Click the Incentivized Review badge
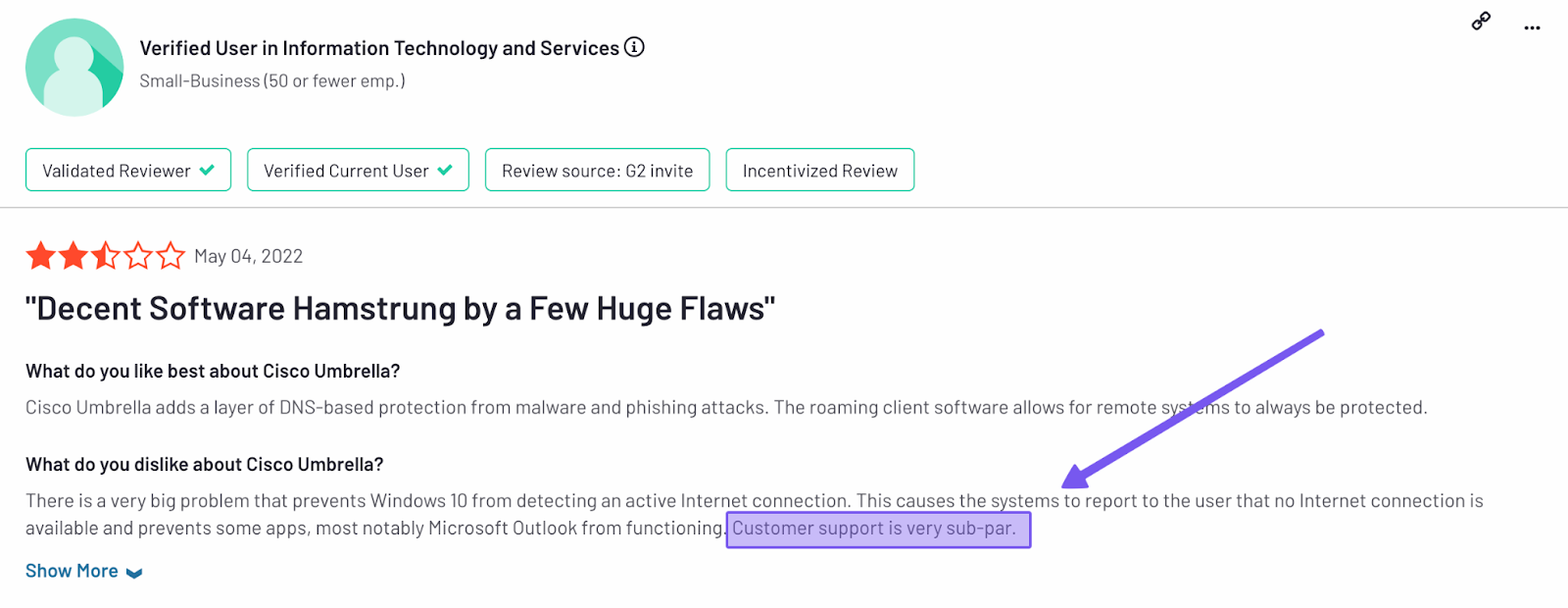 819,171
